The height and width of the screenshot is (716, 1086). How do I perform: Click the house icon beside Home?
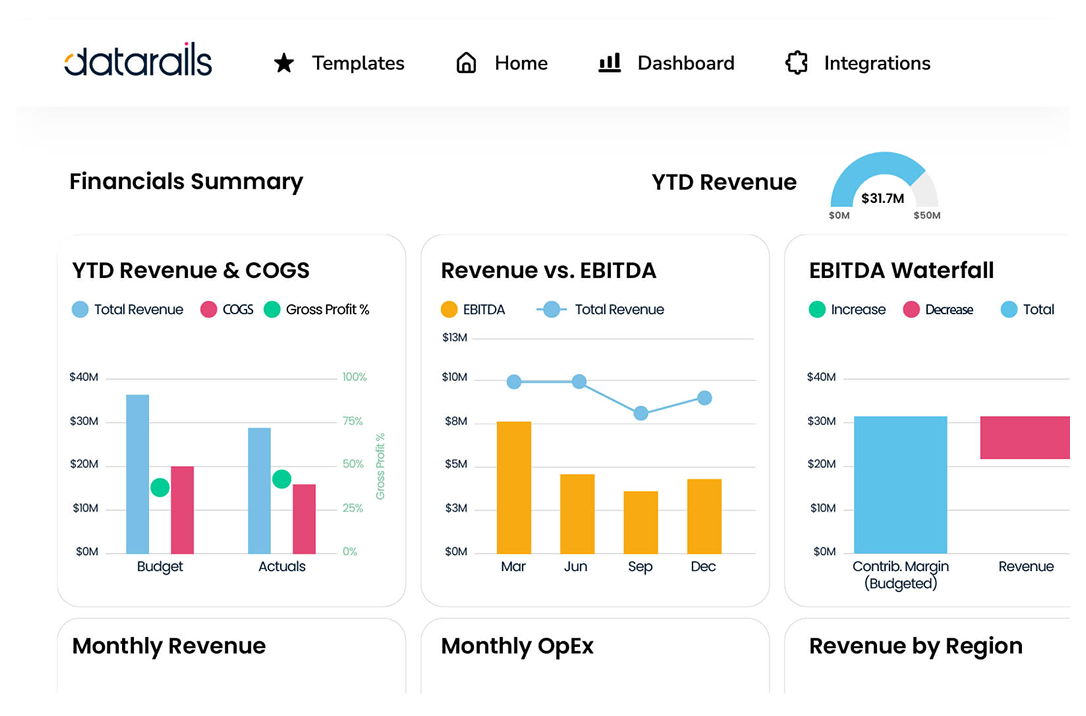tap(466, 63)
